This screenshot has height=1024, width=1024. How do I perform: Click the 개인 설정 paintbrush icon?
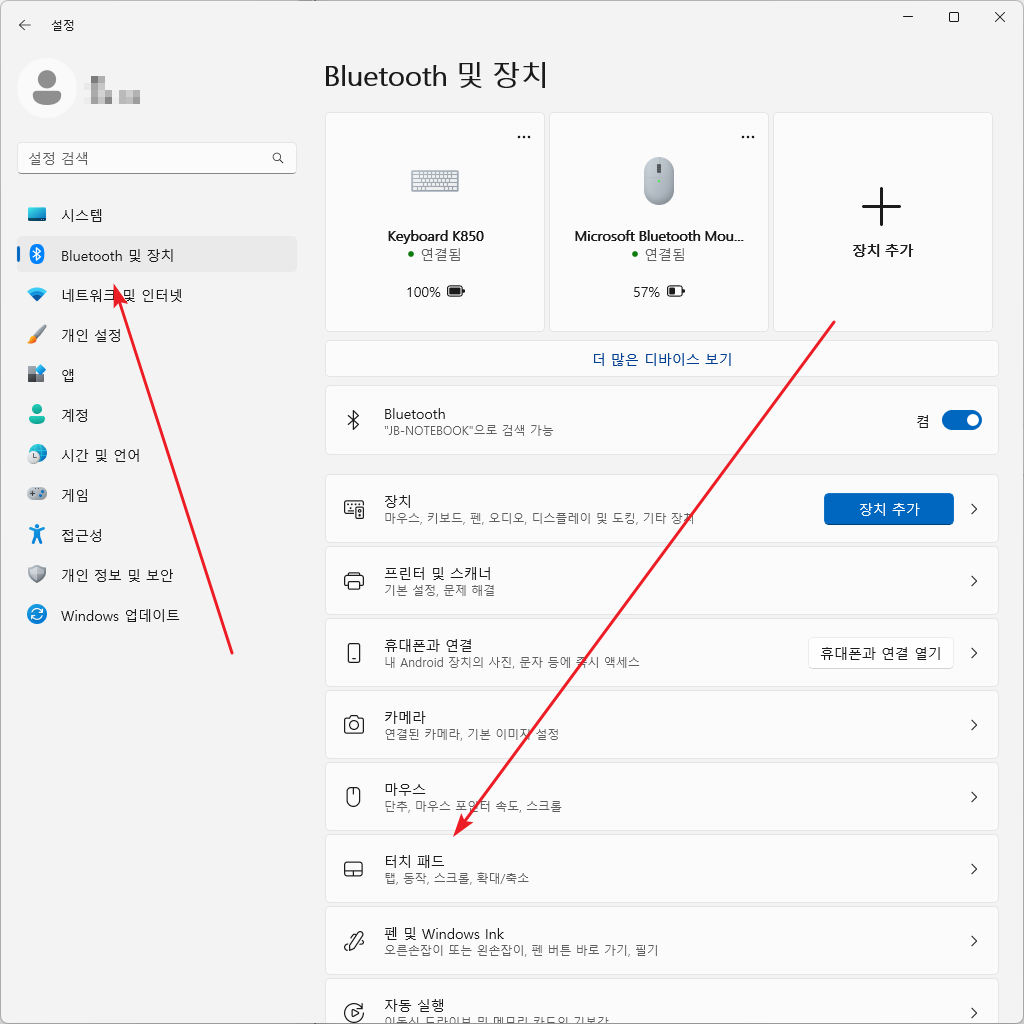coord(37,334)
